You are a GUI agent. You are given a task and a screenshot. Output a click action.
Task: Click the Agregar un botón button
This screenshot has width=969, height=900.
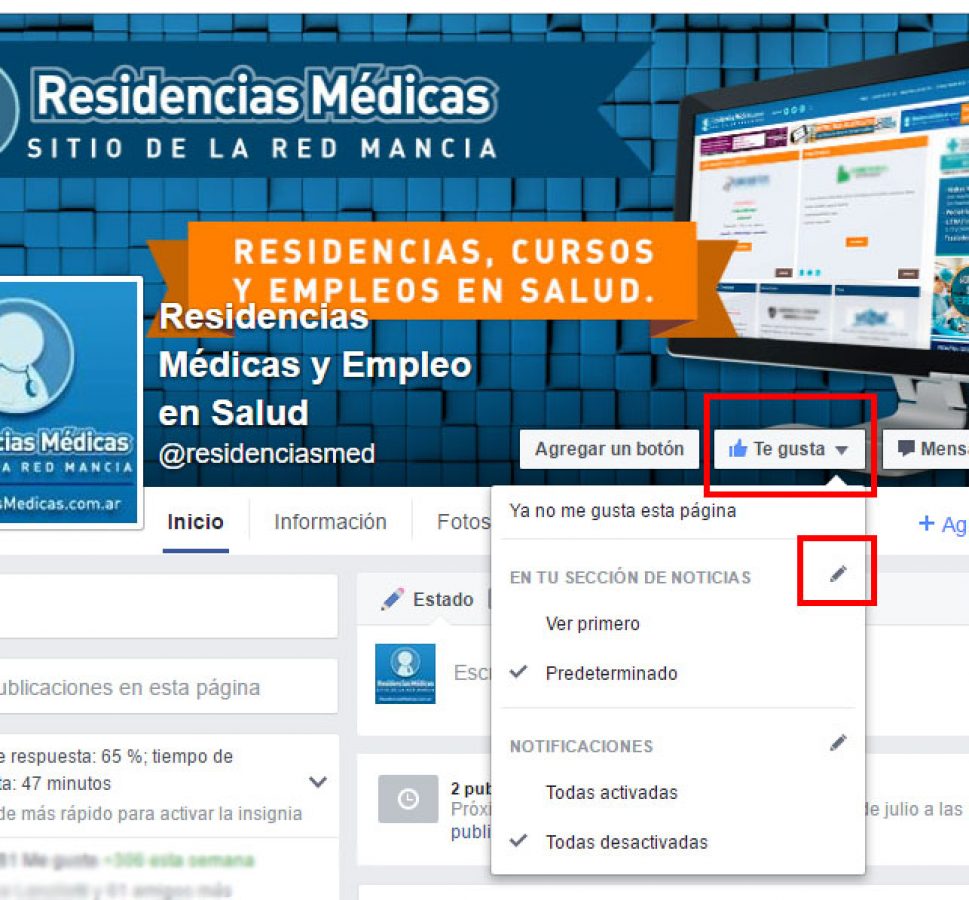(x=609, y=449)
